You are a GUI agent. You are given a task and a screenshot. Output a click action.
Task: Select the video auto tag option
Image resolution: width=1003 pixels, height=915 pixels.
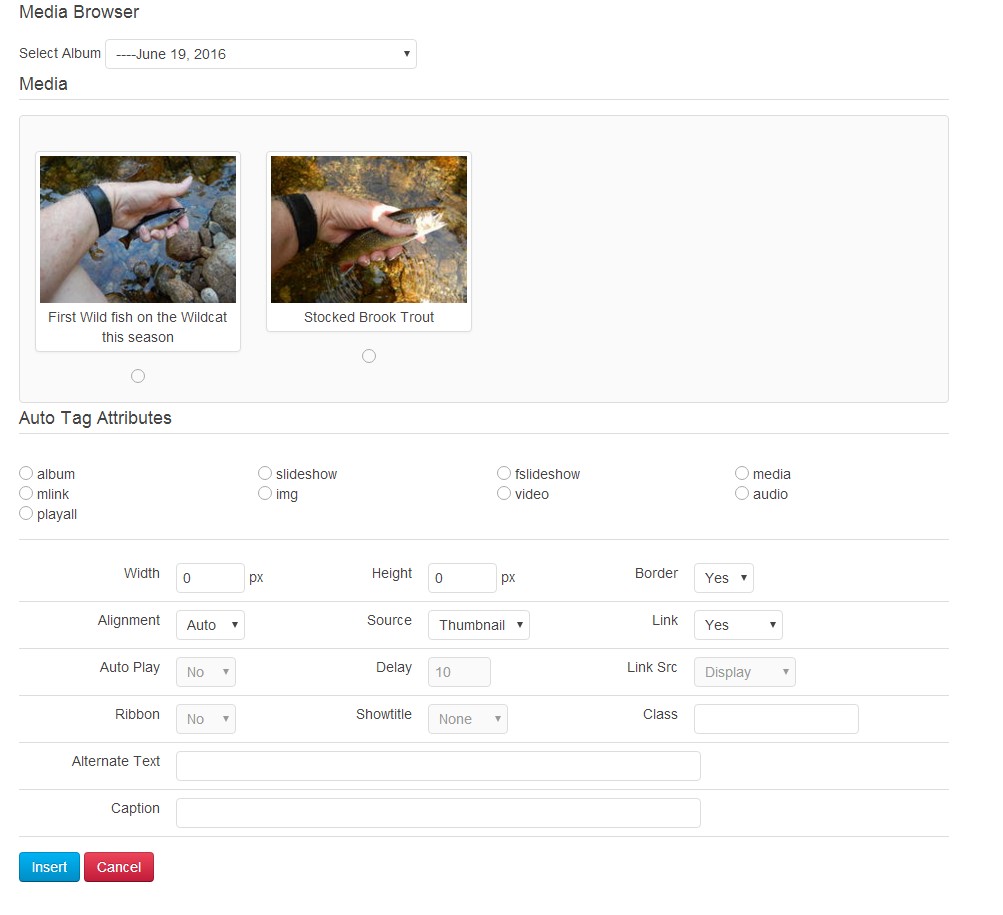pos(504,493)
